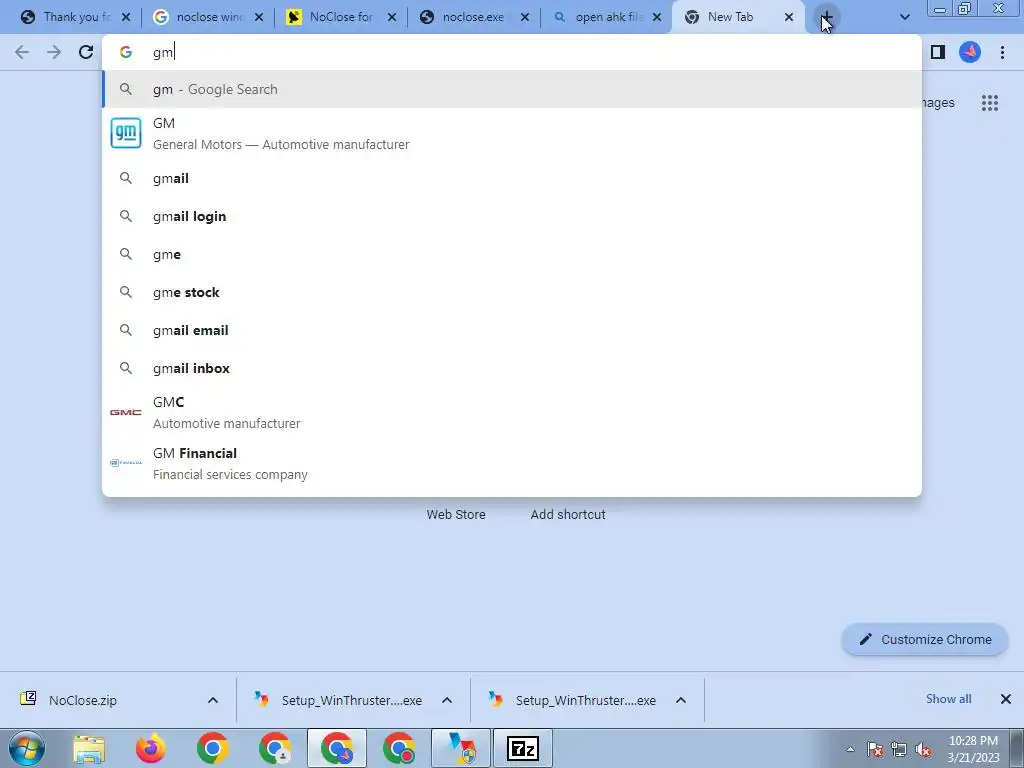Select the 'New Tab' tab
The height and width of the screenshot is (768, 1024).
click(x=730, y=17)
